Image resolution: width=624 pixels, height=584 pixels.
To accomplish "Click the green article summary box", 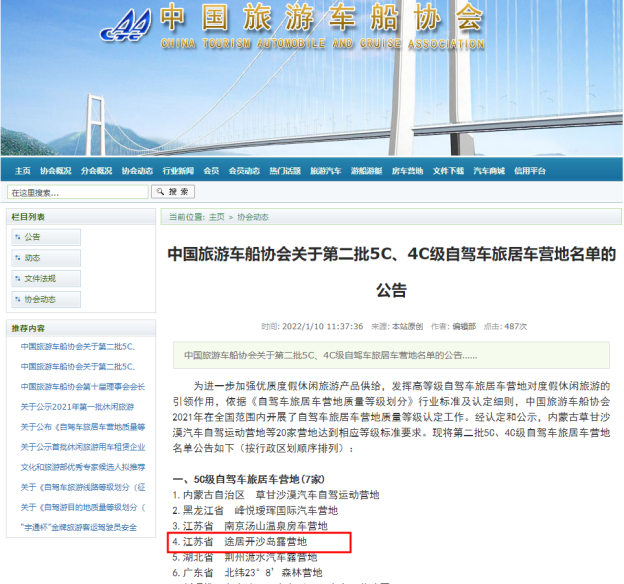I will point(391,355).
